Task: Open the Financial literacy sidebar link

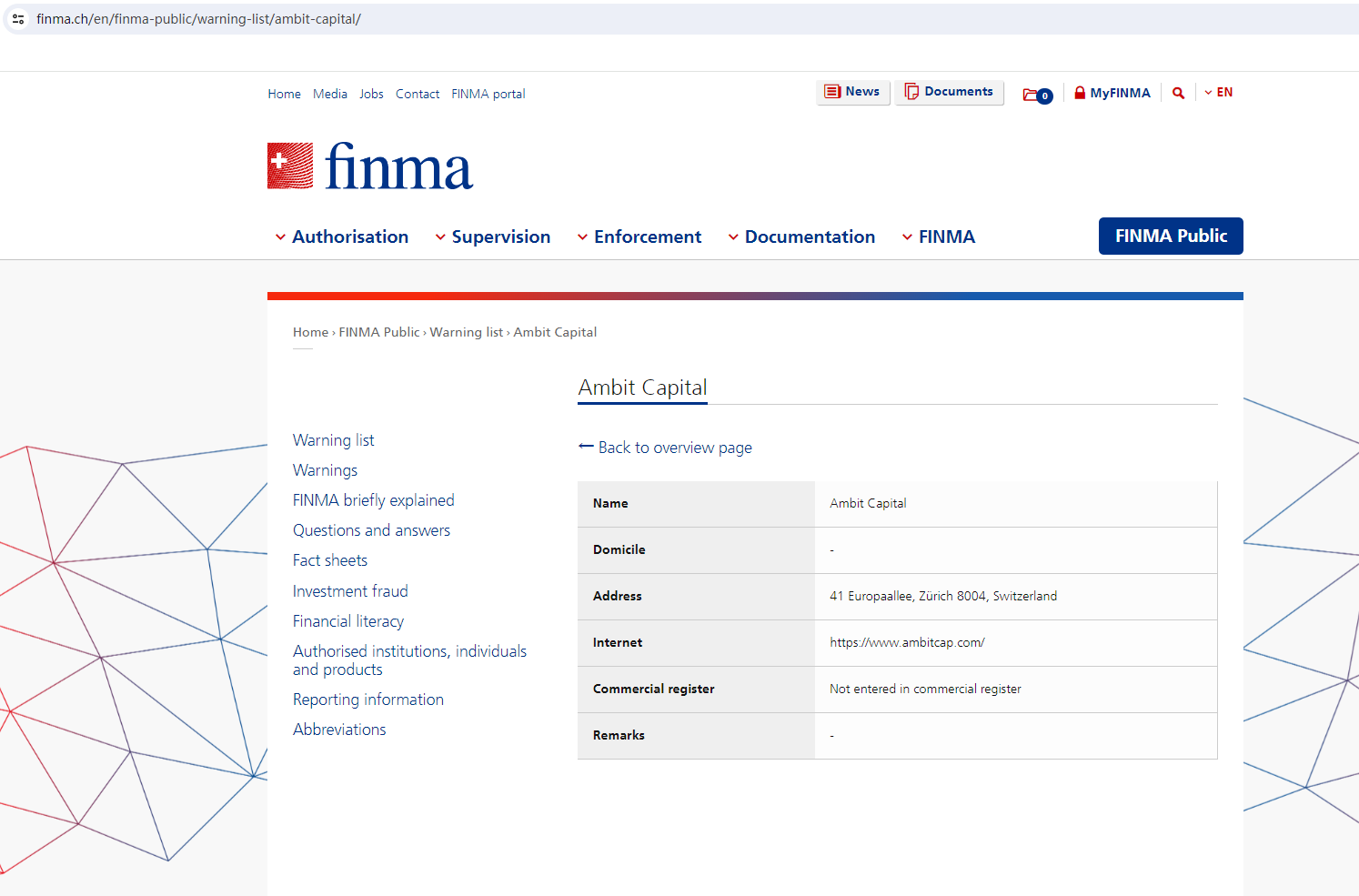Action: pos(348,621)
